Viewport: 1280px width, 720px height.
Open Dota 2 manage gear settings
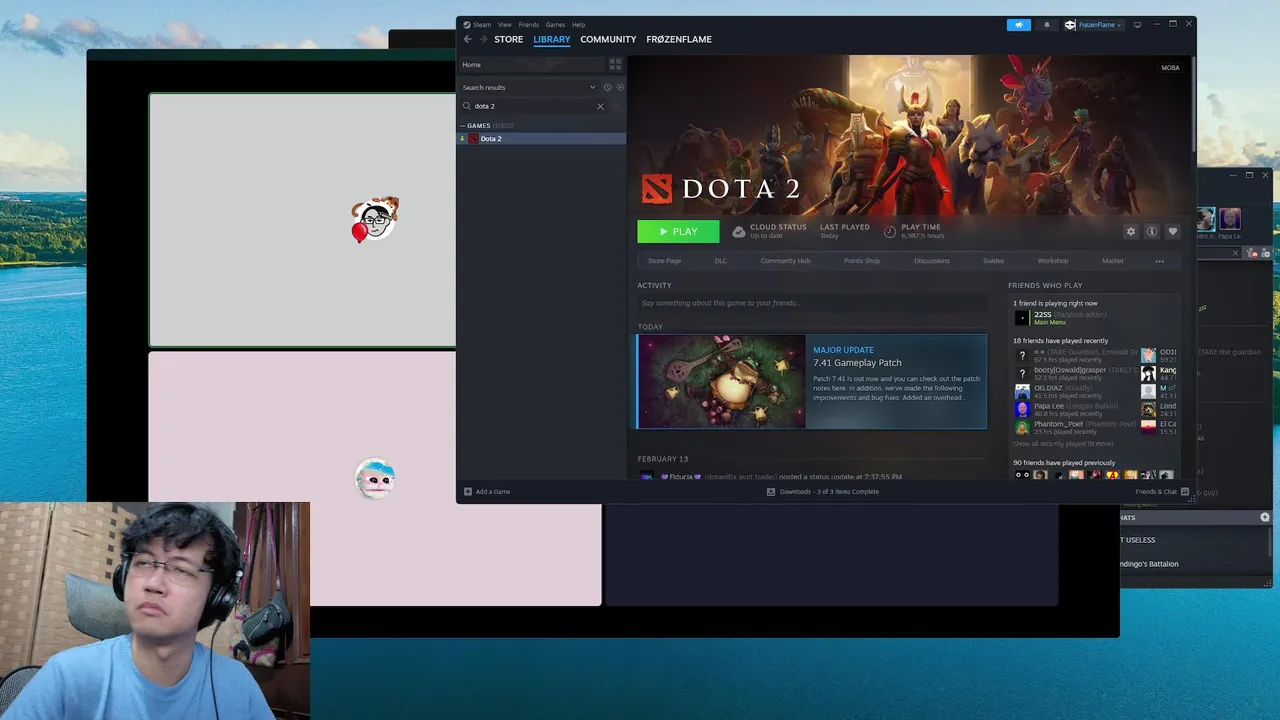(x=1131, y=231)
